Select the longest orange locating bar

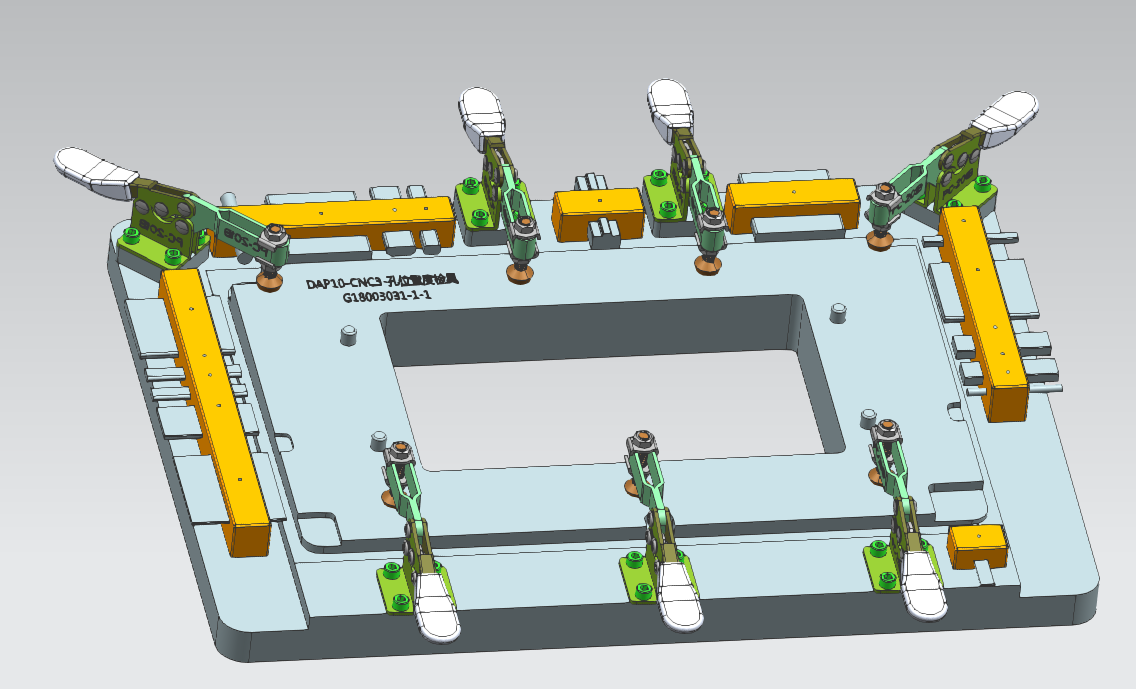pos(214,413)
